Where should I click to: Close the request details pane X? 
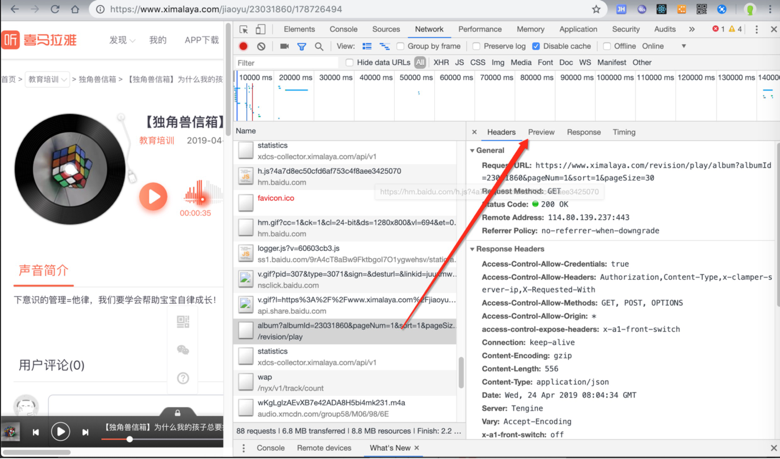point(474,132)
